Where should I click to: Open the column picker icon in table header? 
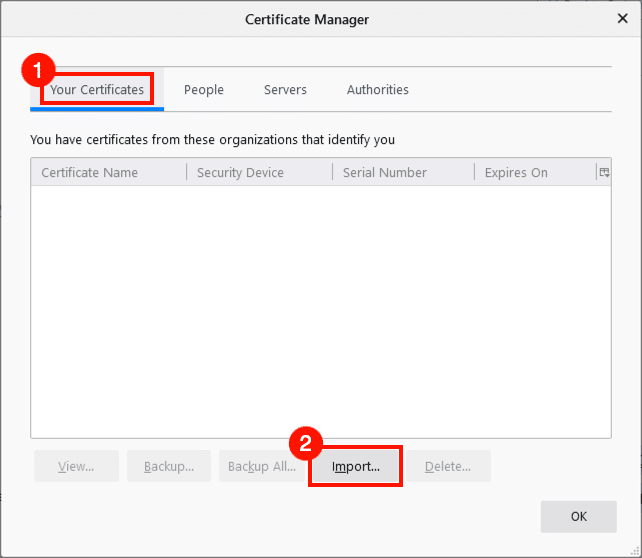[603, 172]
